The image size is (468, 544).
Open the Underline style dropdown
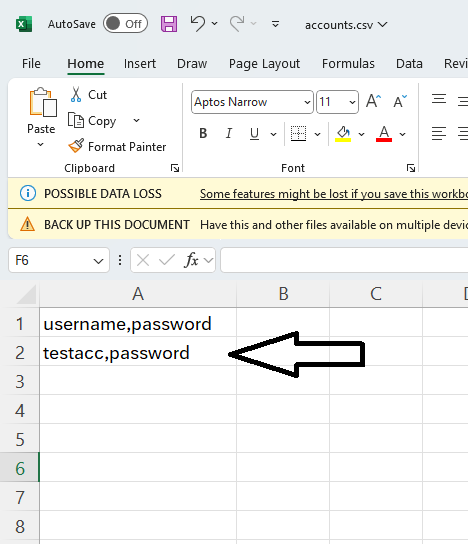point(274,134)
